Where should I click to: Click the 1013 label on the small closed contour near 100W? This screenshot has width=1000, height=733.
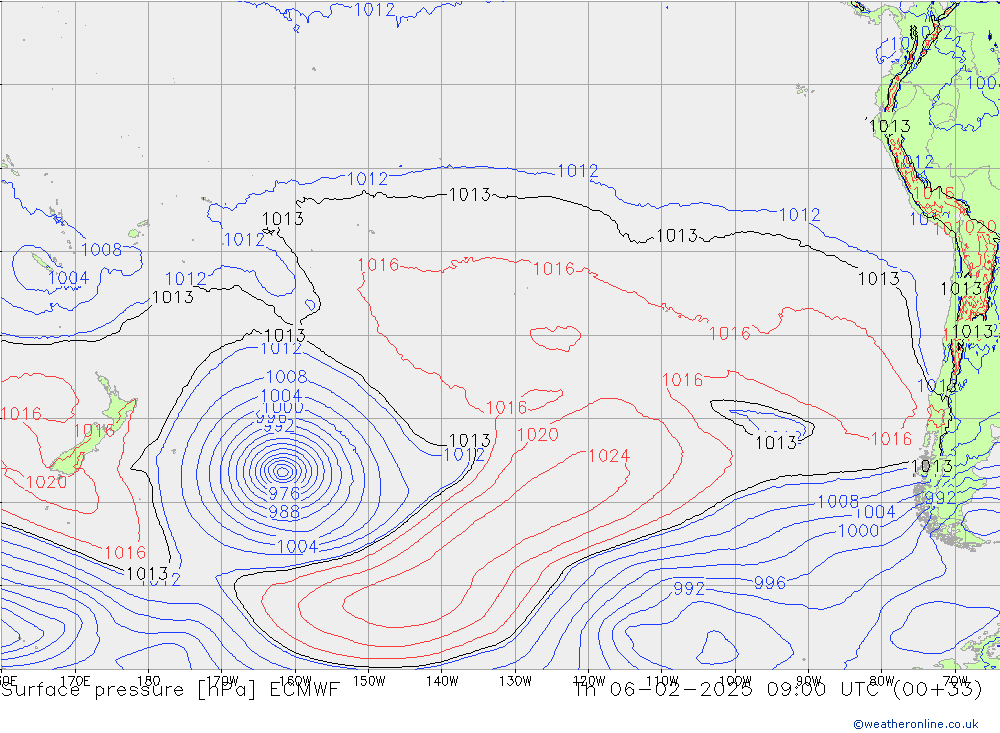point(776,443)
